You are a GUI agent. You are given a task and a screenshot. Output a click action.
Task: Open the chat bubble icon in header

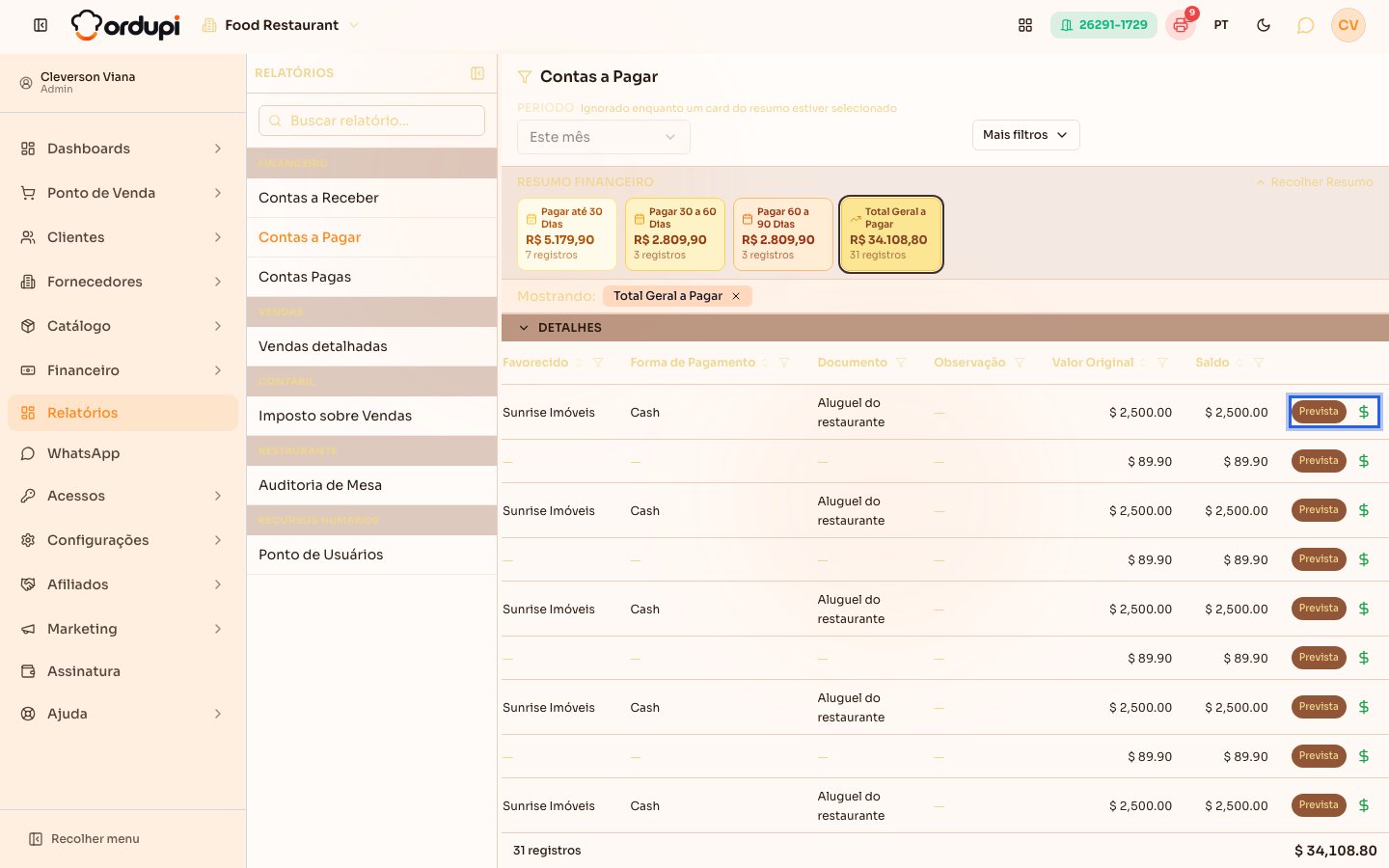tap(1305, 25)
